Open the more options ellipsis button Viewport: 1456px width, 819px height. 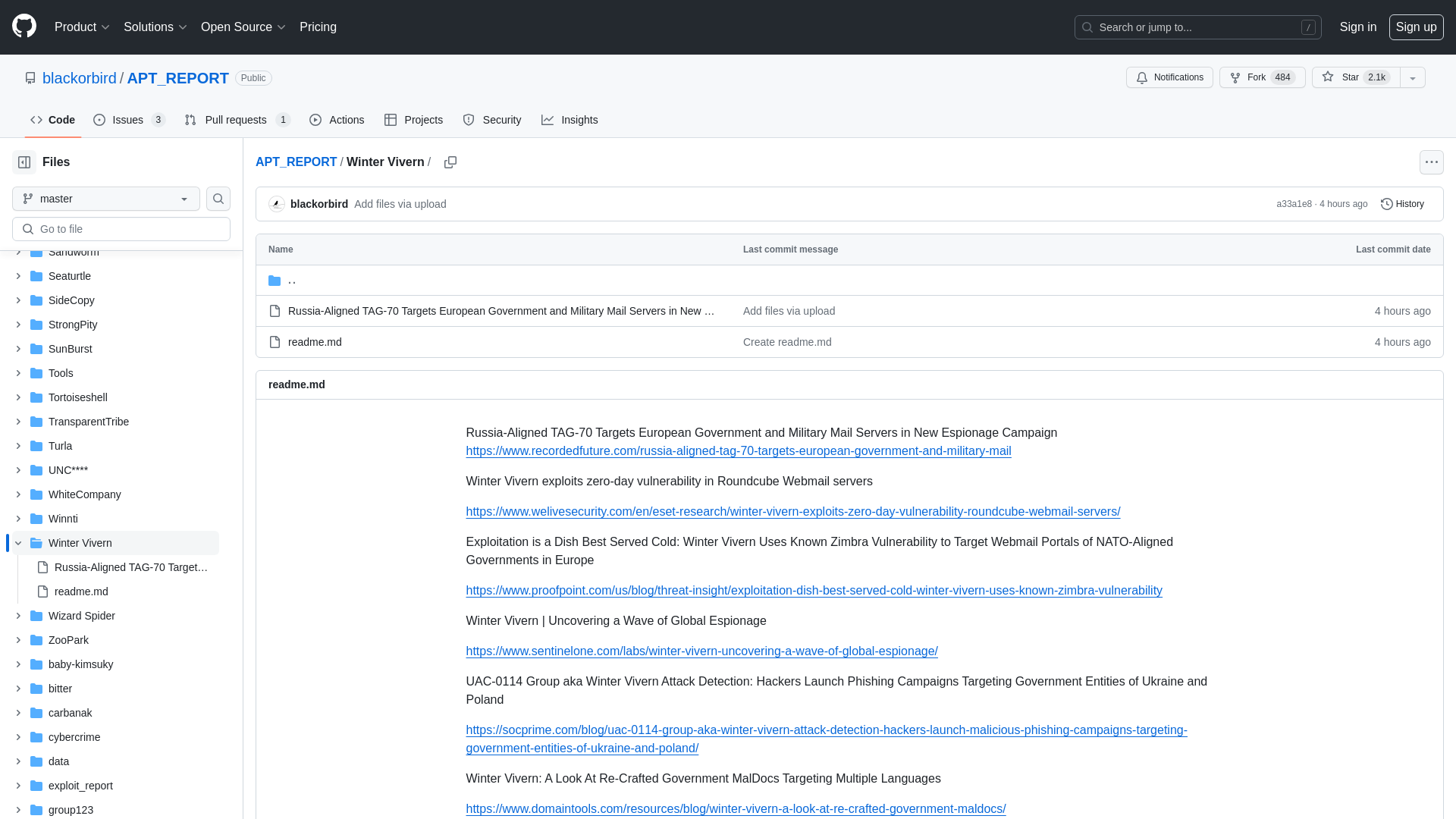pyautogui.click(x=1432, y=162)
